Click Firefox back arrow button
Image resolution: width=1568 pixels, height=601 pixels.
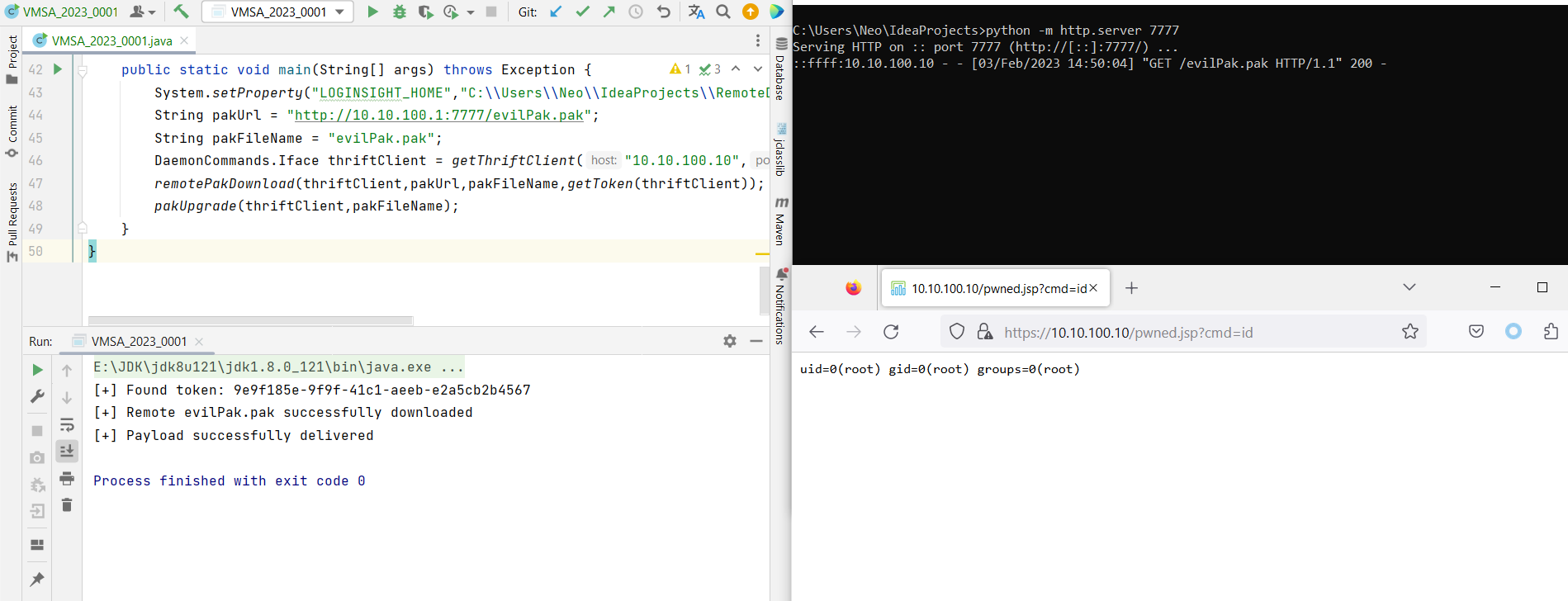pos(817,332)
